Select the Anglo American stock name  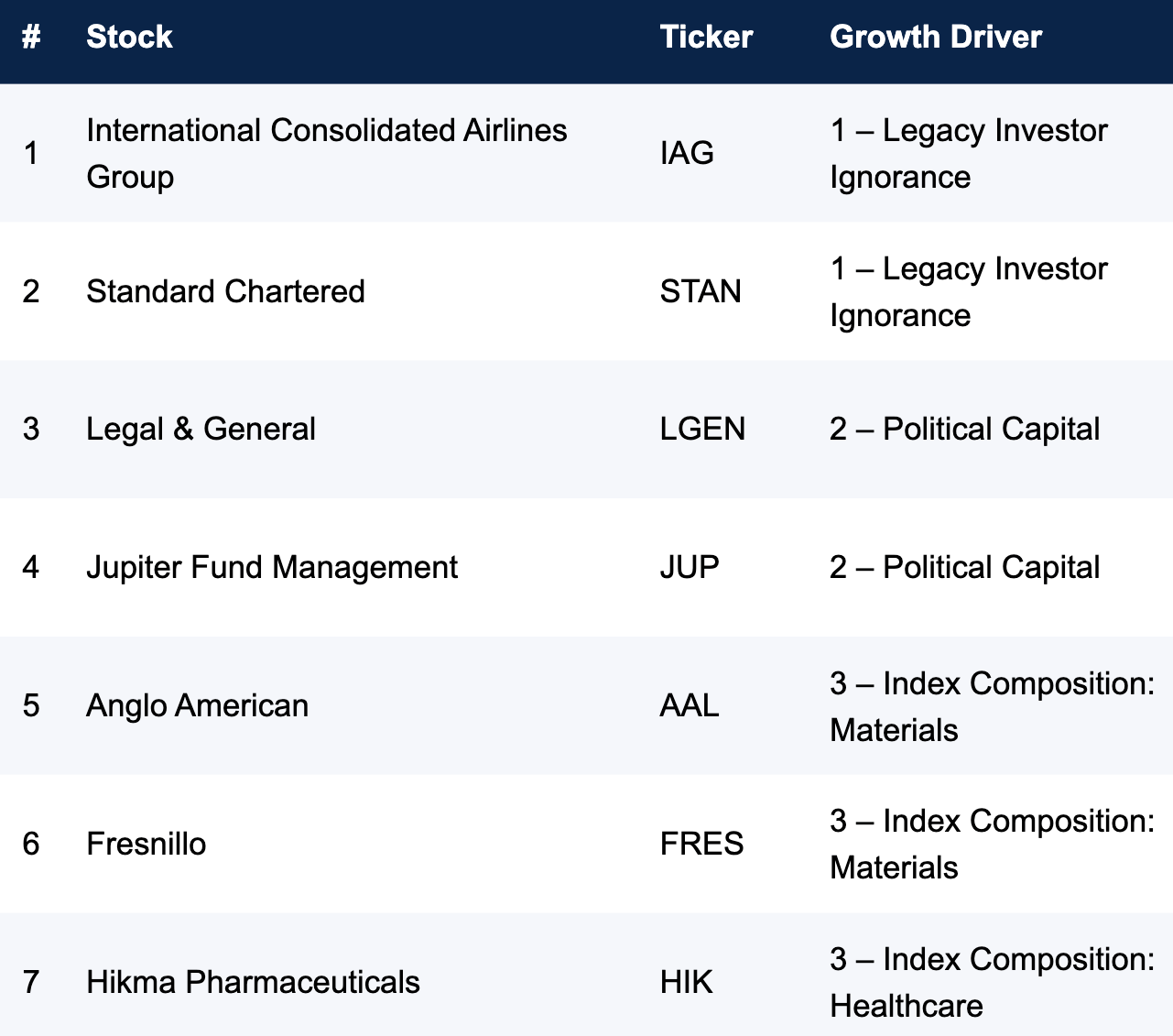197,705
